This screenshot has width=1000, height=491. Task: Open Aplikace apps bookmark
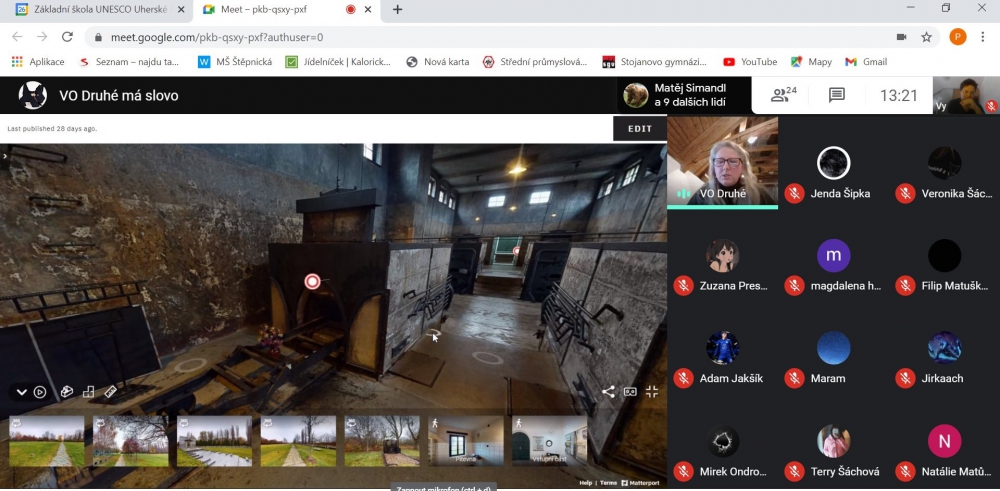(38, 62)
